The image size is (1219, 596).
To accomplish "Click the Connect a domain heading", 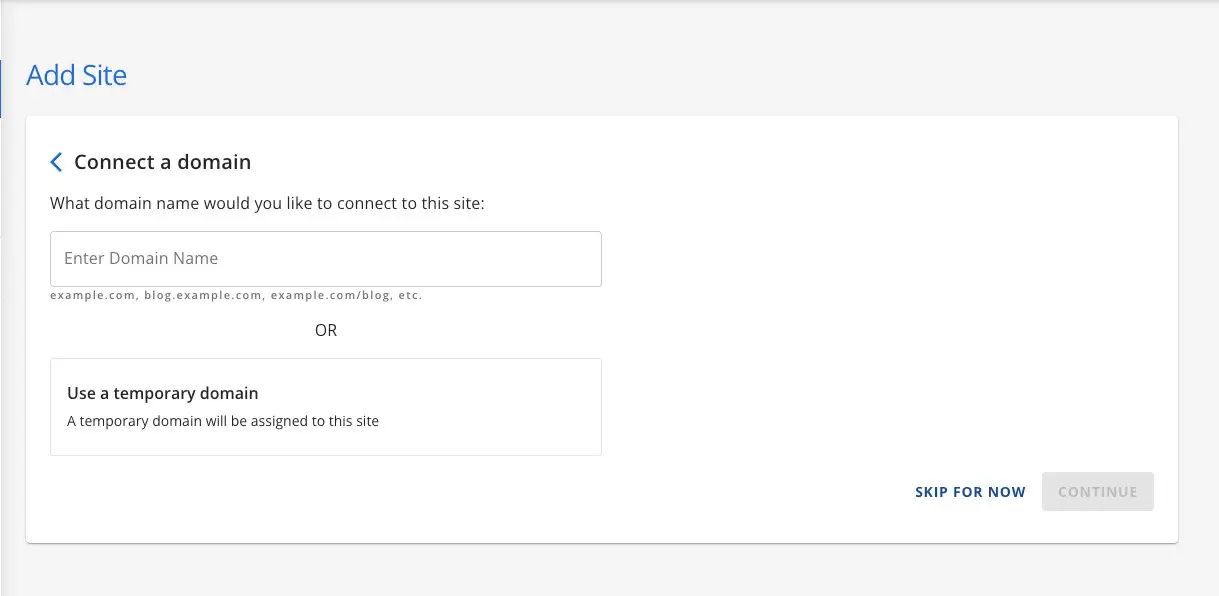I will coord(163,162).
